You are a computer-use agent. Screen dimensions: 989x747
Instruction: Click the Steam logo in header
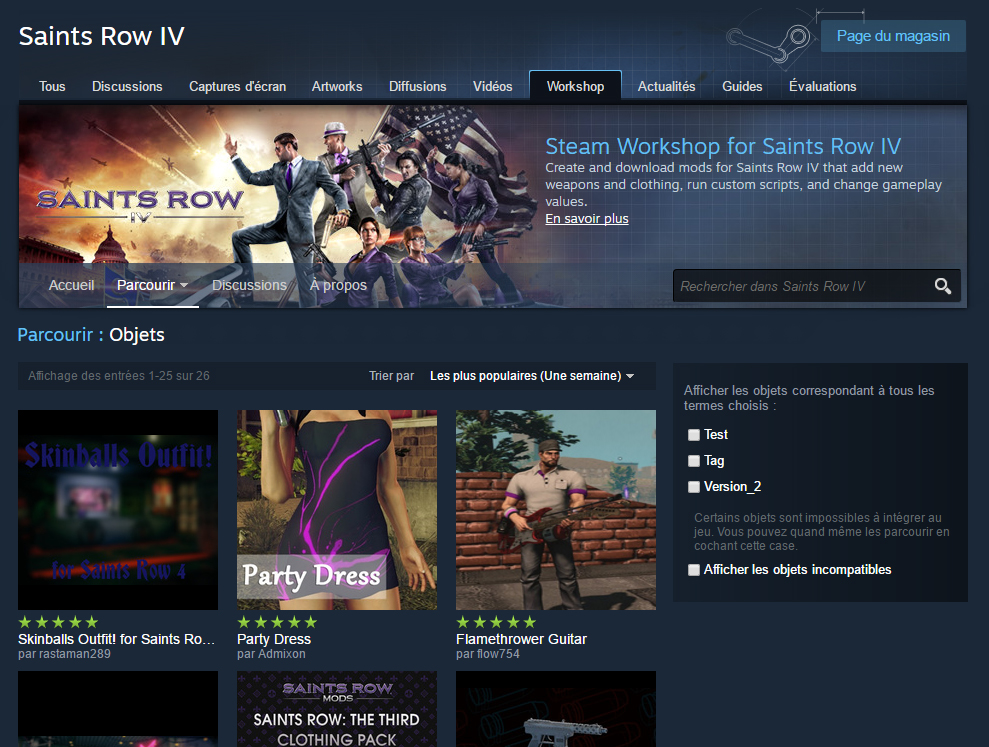pos(768,40)
